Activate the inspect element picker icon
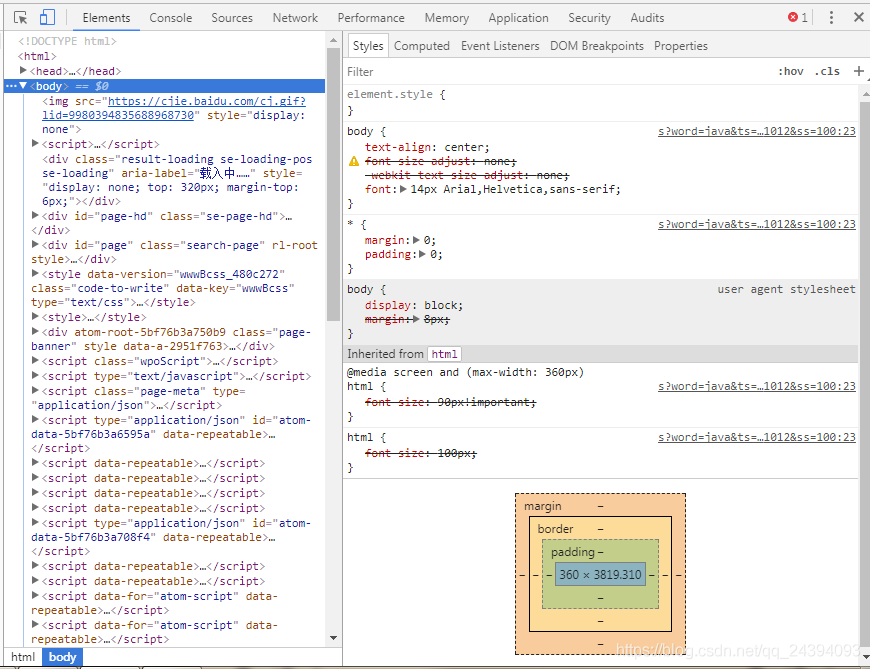The image size is (870, 669). coord(21,18)
